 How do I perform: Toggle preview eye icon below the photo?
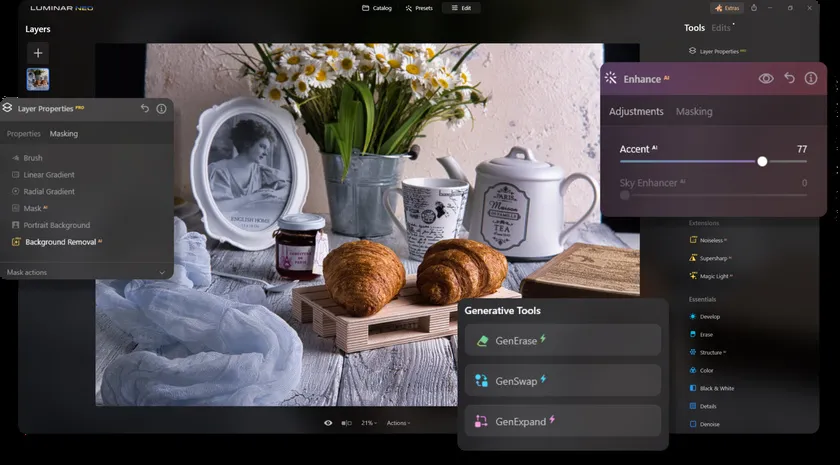(x=328, y=423)
